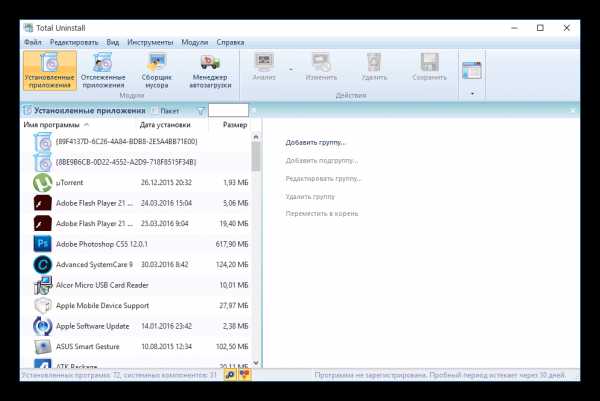
Task: Click the filter funnel icon
Action: point(201,111)
